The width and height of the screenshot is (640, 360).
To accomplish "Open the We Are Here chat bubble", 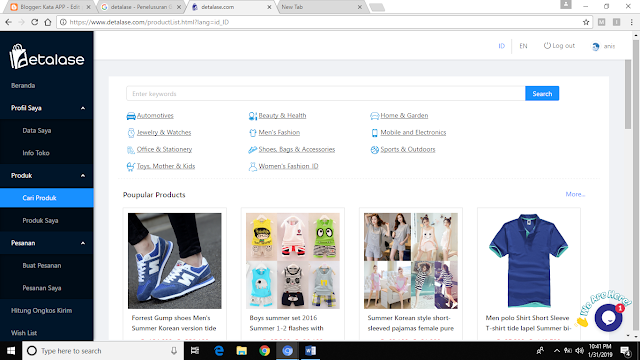I will tap(608, 317).
